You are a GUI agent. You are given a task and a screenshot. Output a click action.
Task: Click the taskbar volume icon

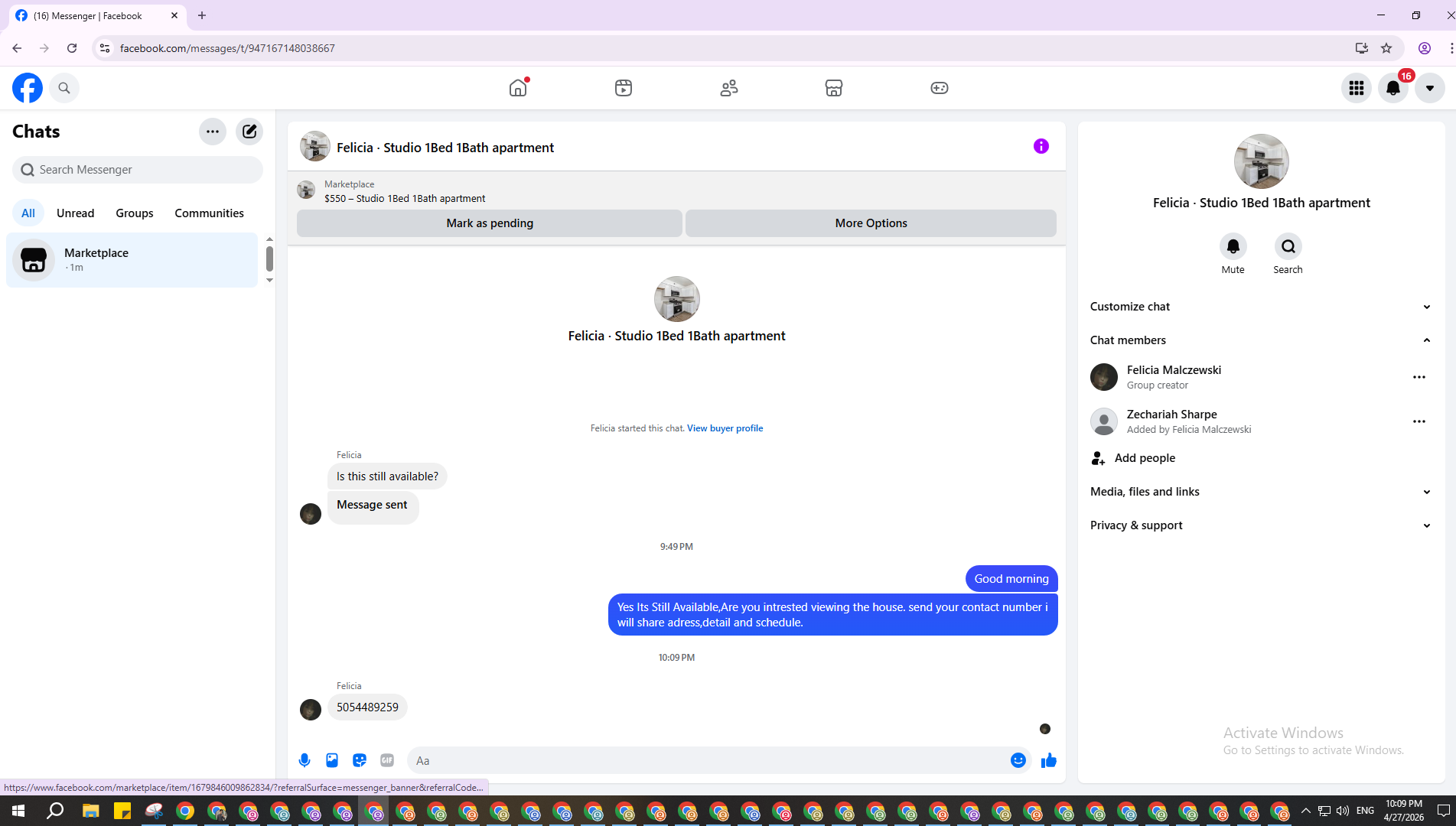[x=1343, y=811]
